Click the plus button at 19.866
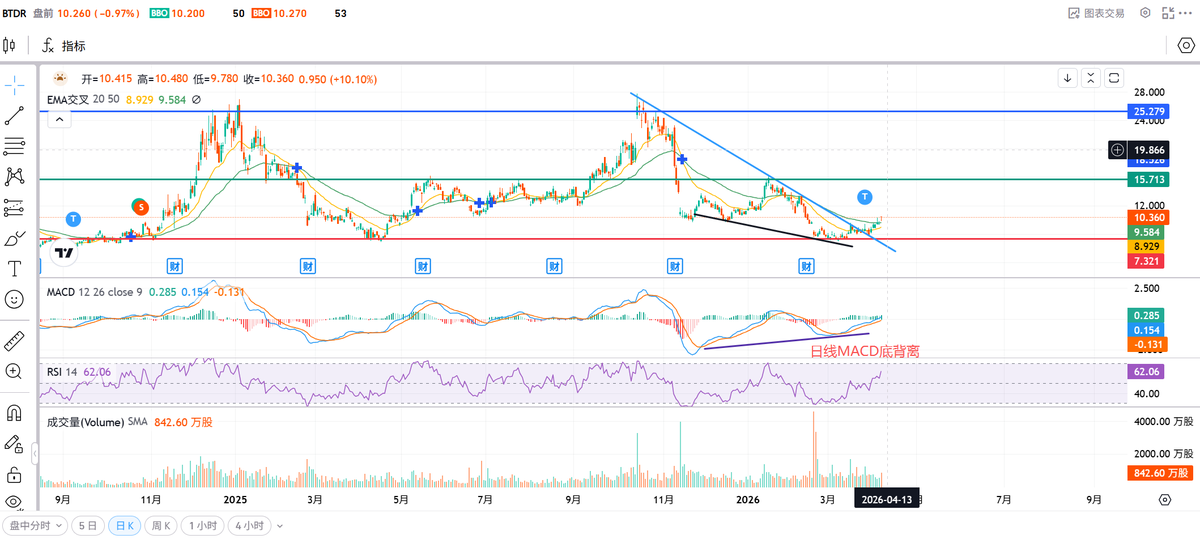This screenshot has height=539, width=1200. [x=1117, y=150]
